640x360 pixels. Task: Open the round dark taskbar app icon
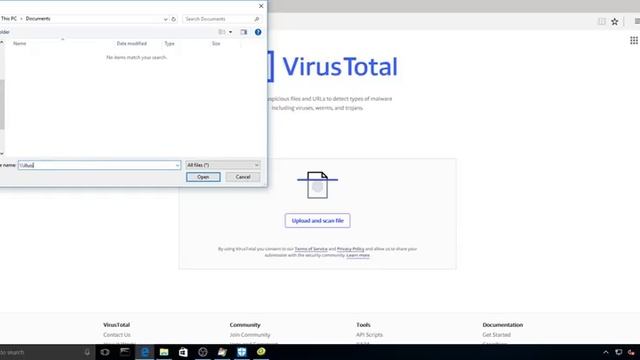(x=203, y=352)
